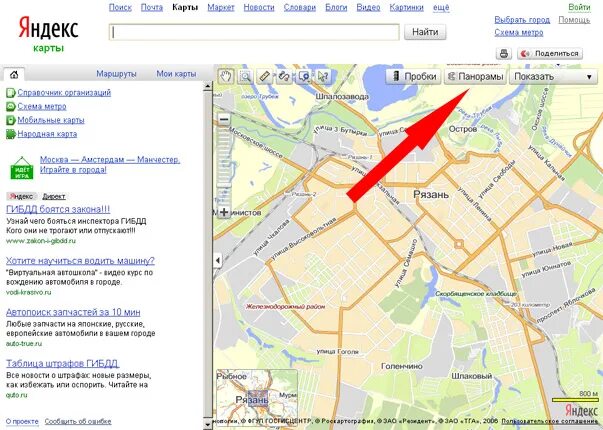Click the Поделиться share button
The width and height of the screenshot is (603, 430).
coord(550,53)
